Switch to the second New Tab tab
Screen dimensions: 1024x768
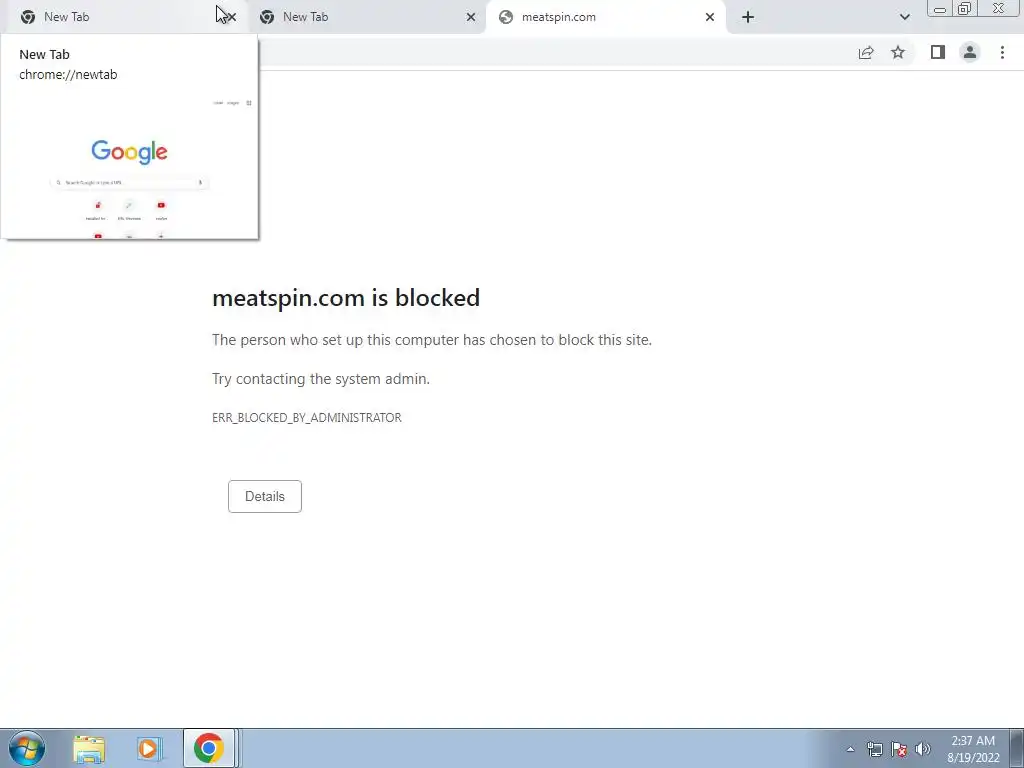click(366, 17)
